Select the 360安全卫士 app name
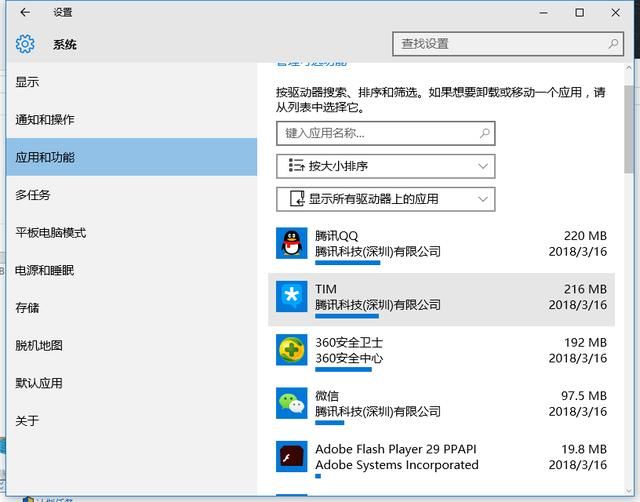This screenshot has height=502, width=640. (x=349, y=342)
